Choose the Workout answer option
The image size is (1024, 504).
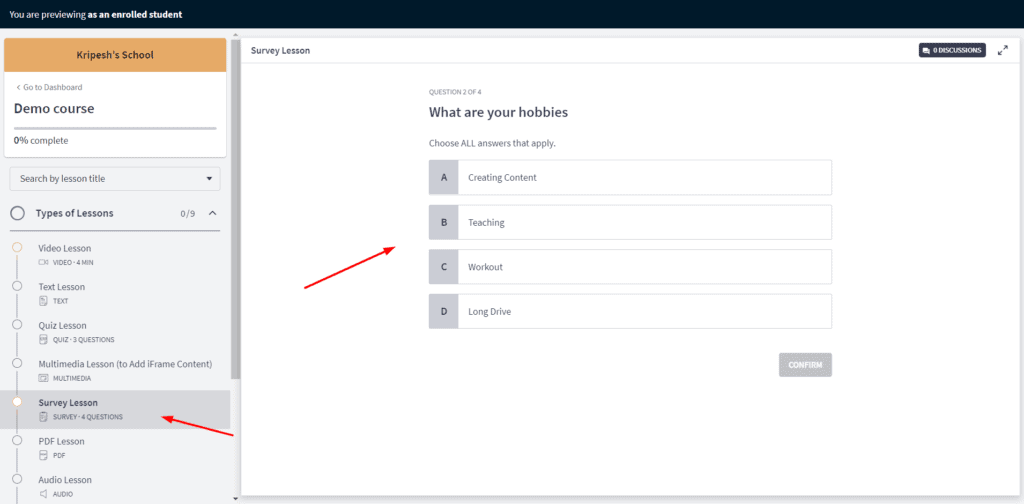point(630,267)
